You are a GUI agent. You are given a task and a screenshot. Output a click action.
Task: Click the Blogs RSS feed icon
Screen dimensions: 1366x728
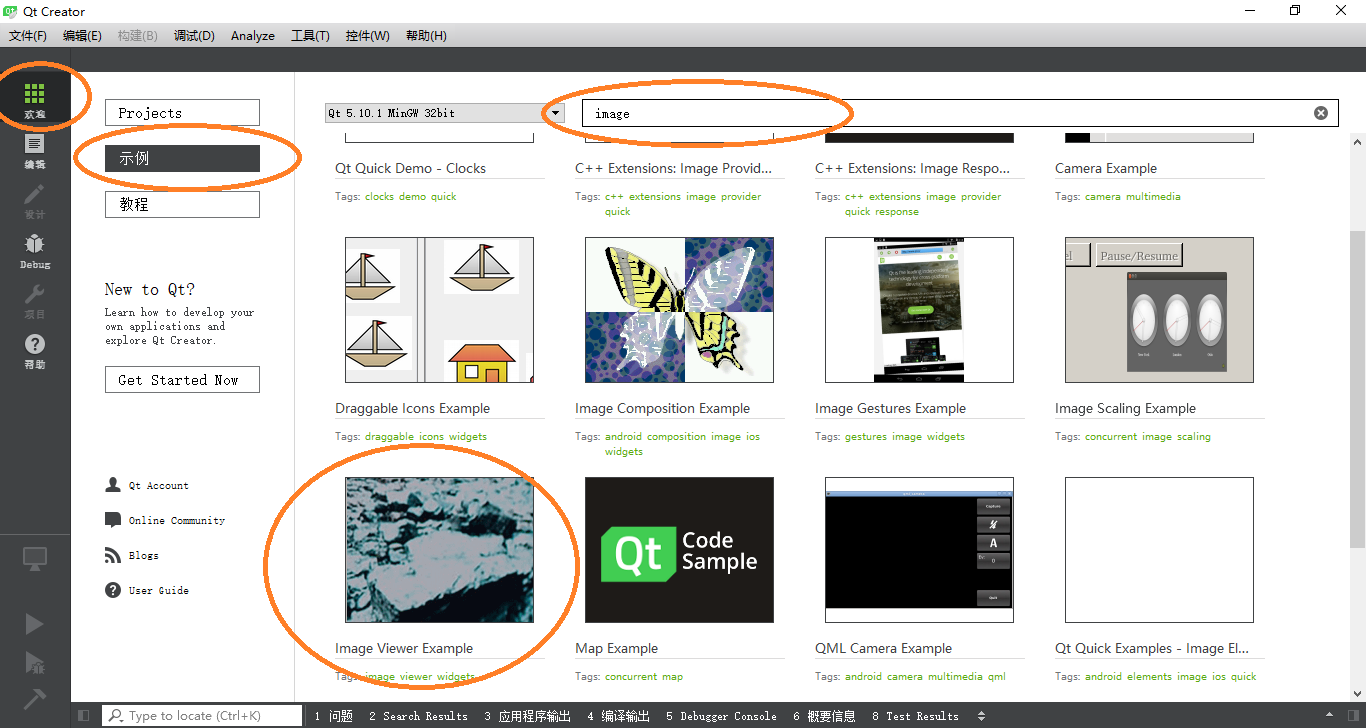113,555
